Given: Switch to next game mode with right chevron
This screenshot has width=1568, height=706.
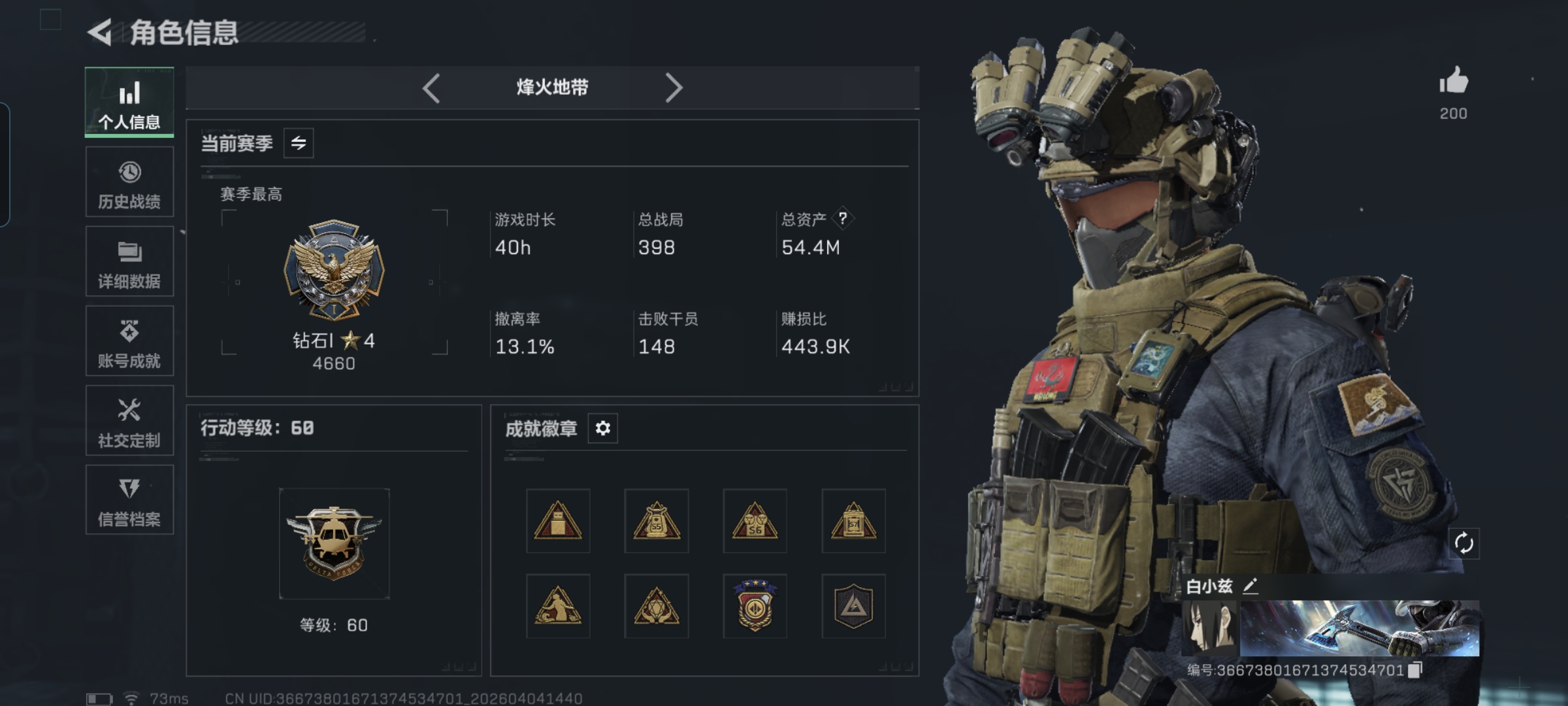Looking at the screenshot, I should click(674, 88).
